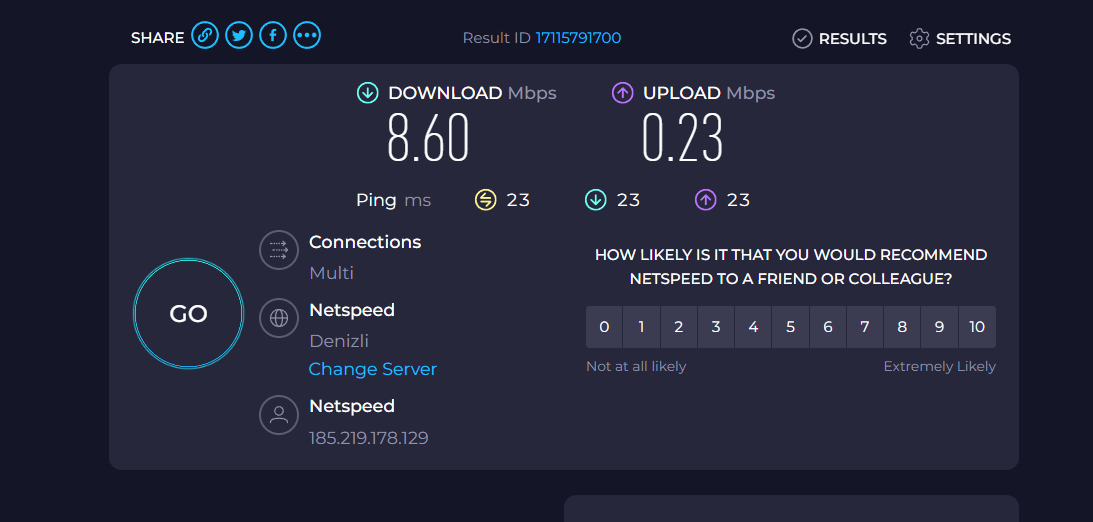This screenshot has width=1093, height=522.
Task: Click the Netspeed server globe icon
Action: click(279, 318)
